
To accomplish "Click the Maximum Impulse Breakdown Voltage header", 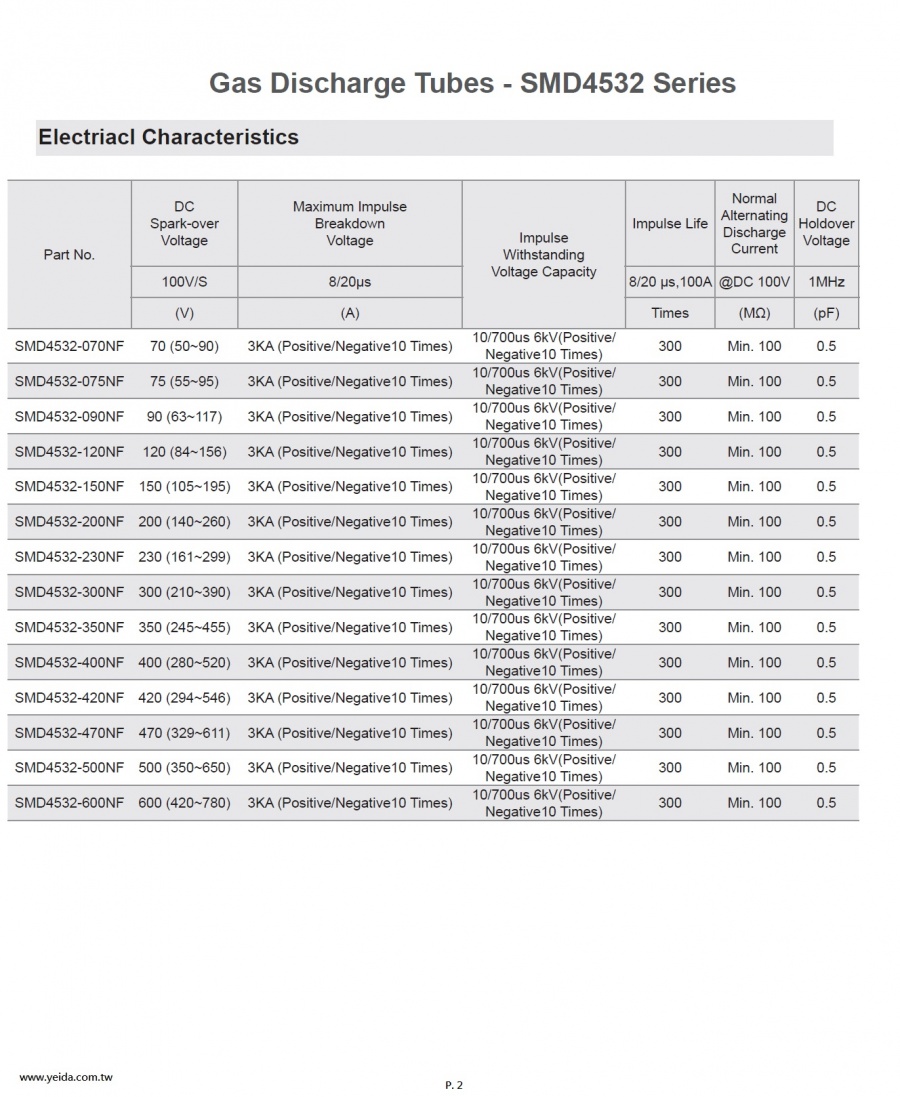I will coord(349,224).
